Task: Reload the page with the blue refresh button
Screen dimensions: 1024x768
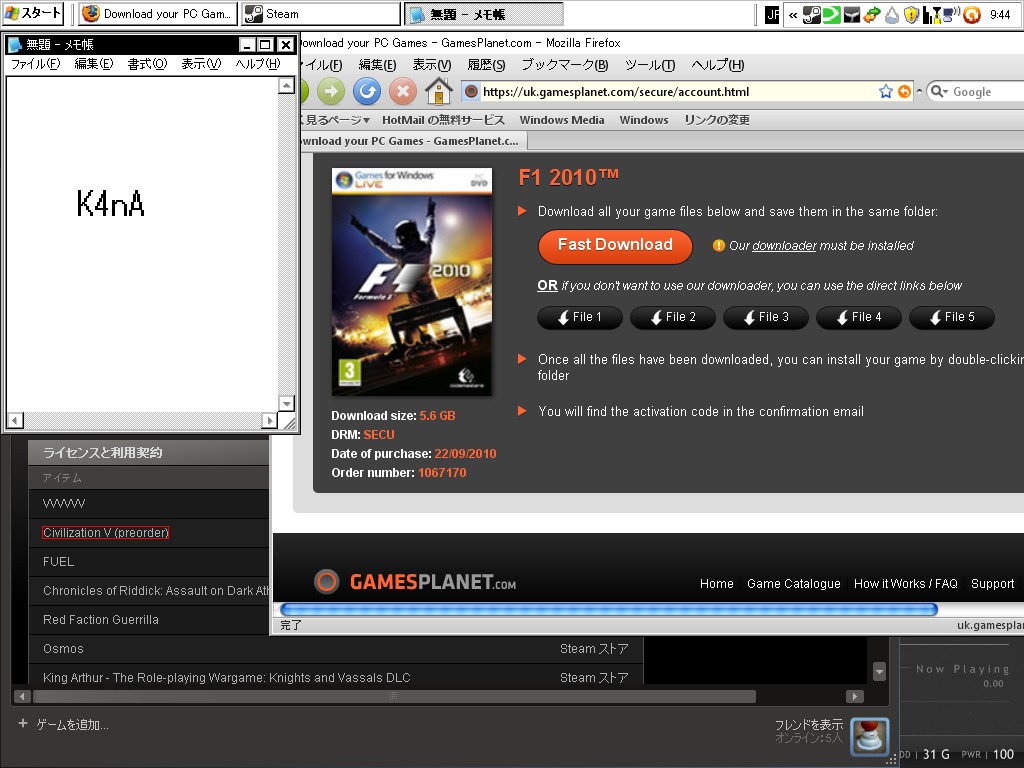Action: click(x=367, y=91)
